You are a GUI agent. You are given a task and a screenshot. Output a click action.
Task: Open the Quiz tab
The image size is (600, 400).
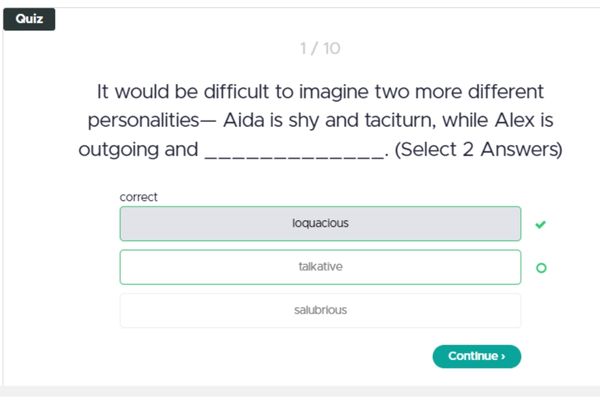29,19
